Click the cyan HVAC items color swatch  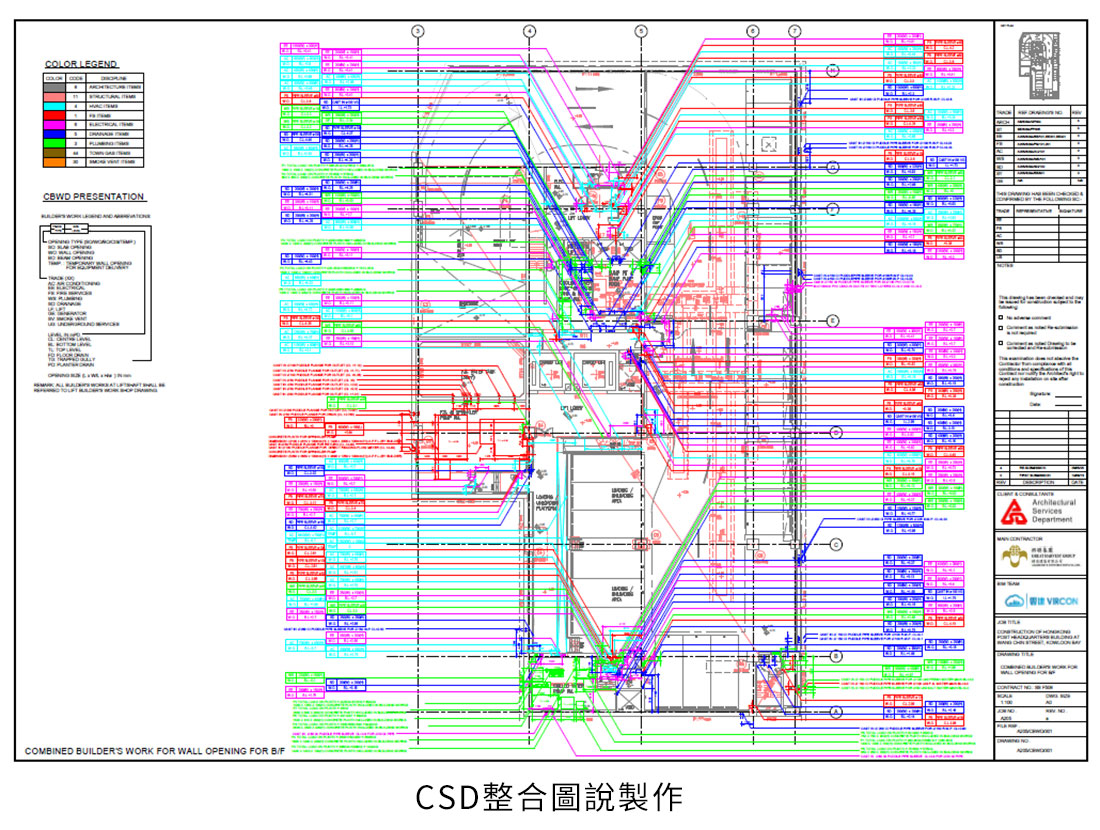point(54,105)
